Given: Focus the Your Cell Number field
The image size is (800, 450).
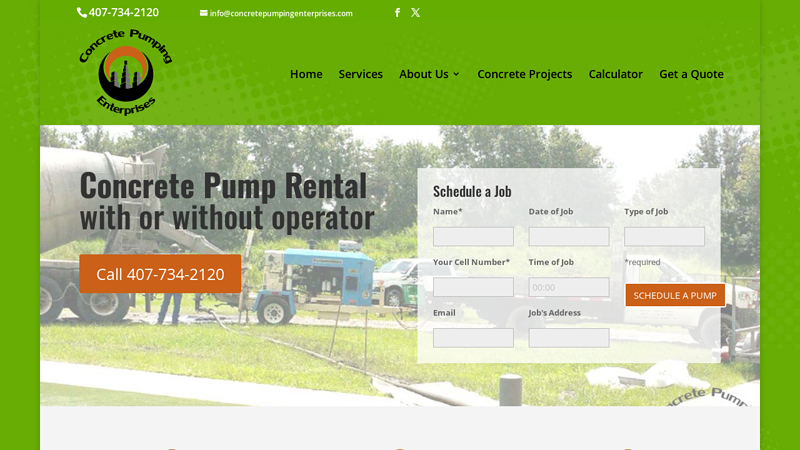Looking at the screenshot, I should tap(473, 287).
